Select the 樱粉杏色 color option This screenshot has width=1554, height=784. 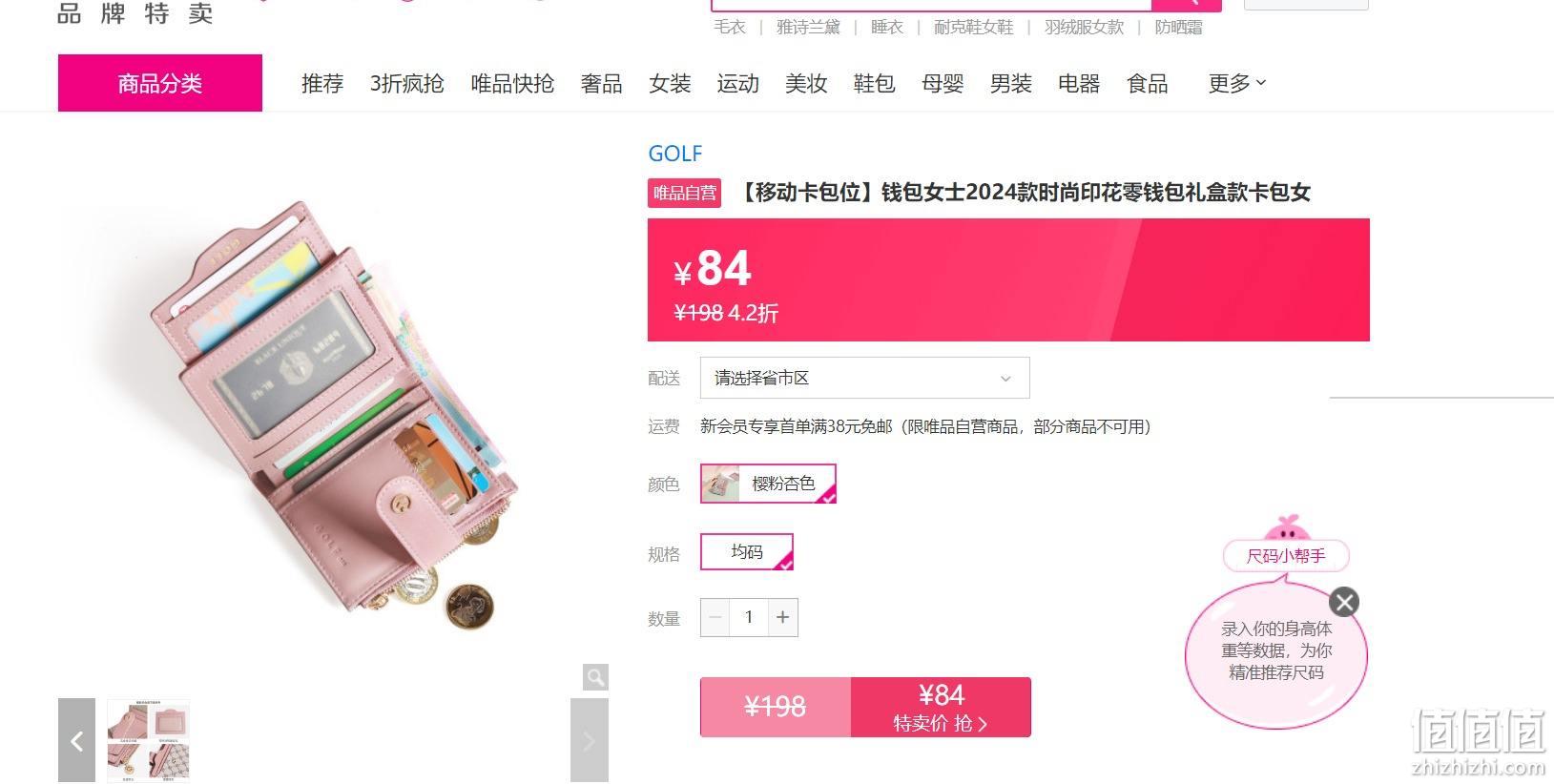click(768, 484)
